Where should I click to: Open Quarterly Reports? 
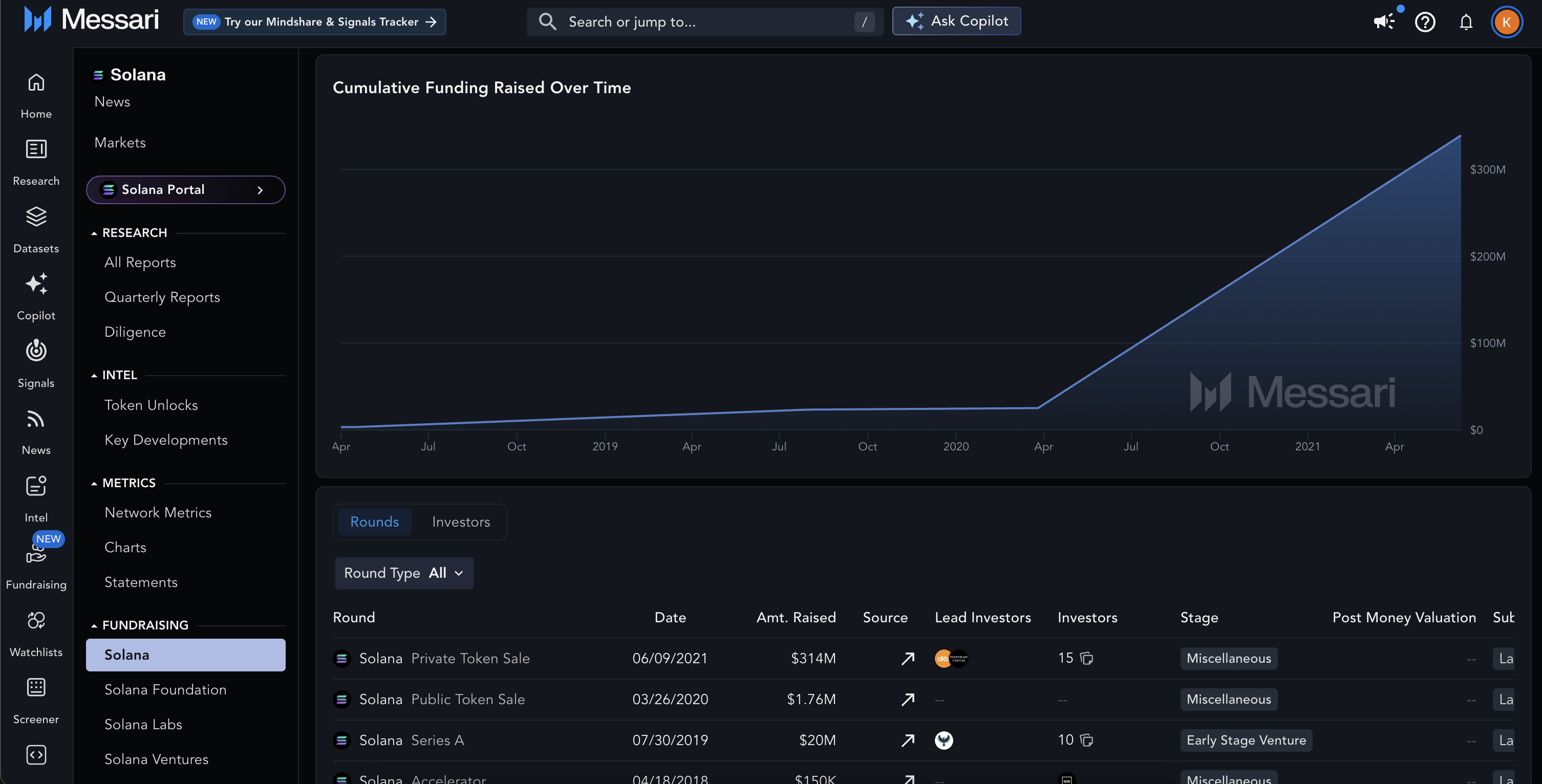(162, 297)
